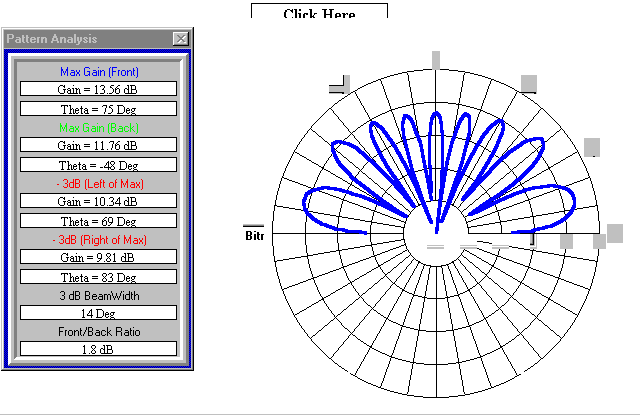Viewport: 641px width, 415px height.
Task: Select the 'Theta = 69 Deg' field
Action: coord(99,221)
